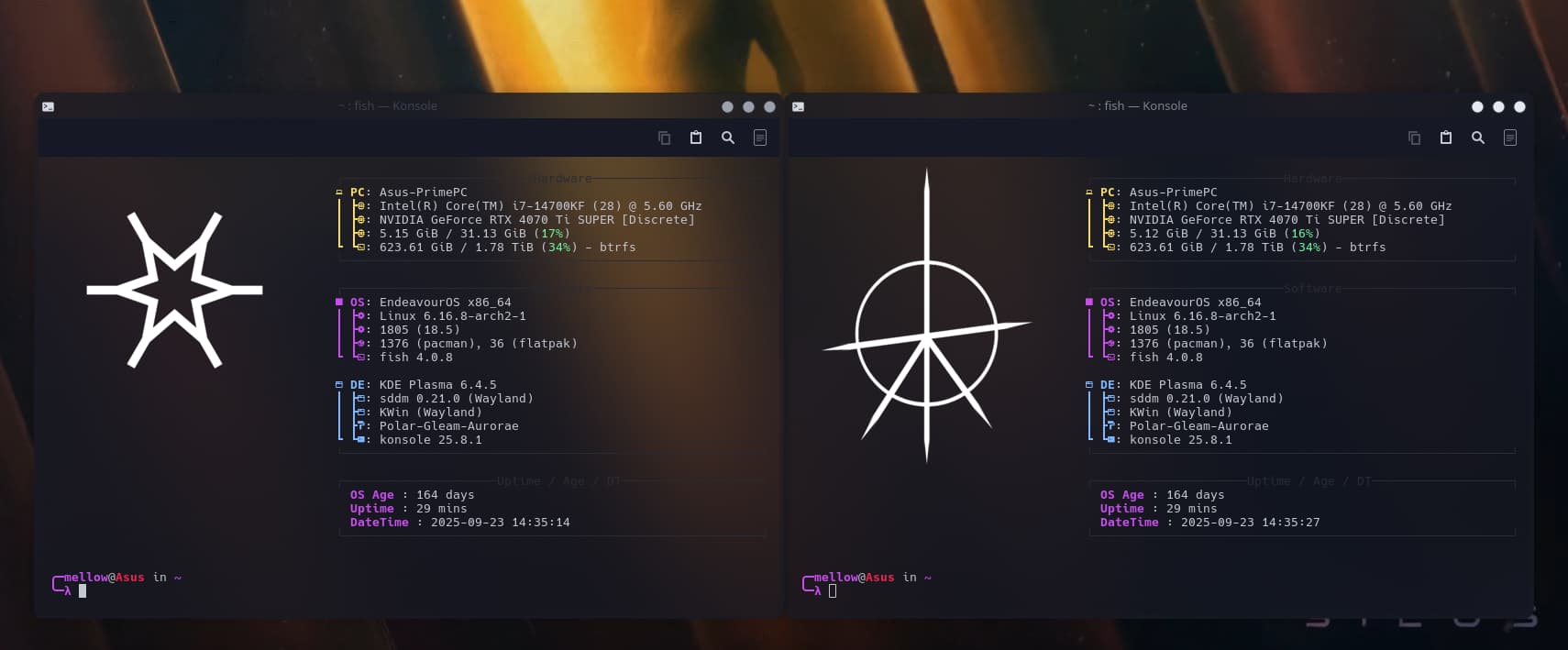Click the Paste clipboard icon in left Konsole
Screen dimensions: 1568x650
point(696,138)
